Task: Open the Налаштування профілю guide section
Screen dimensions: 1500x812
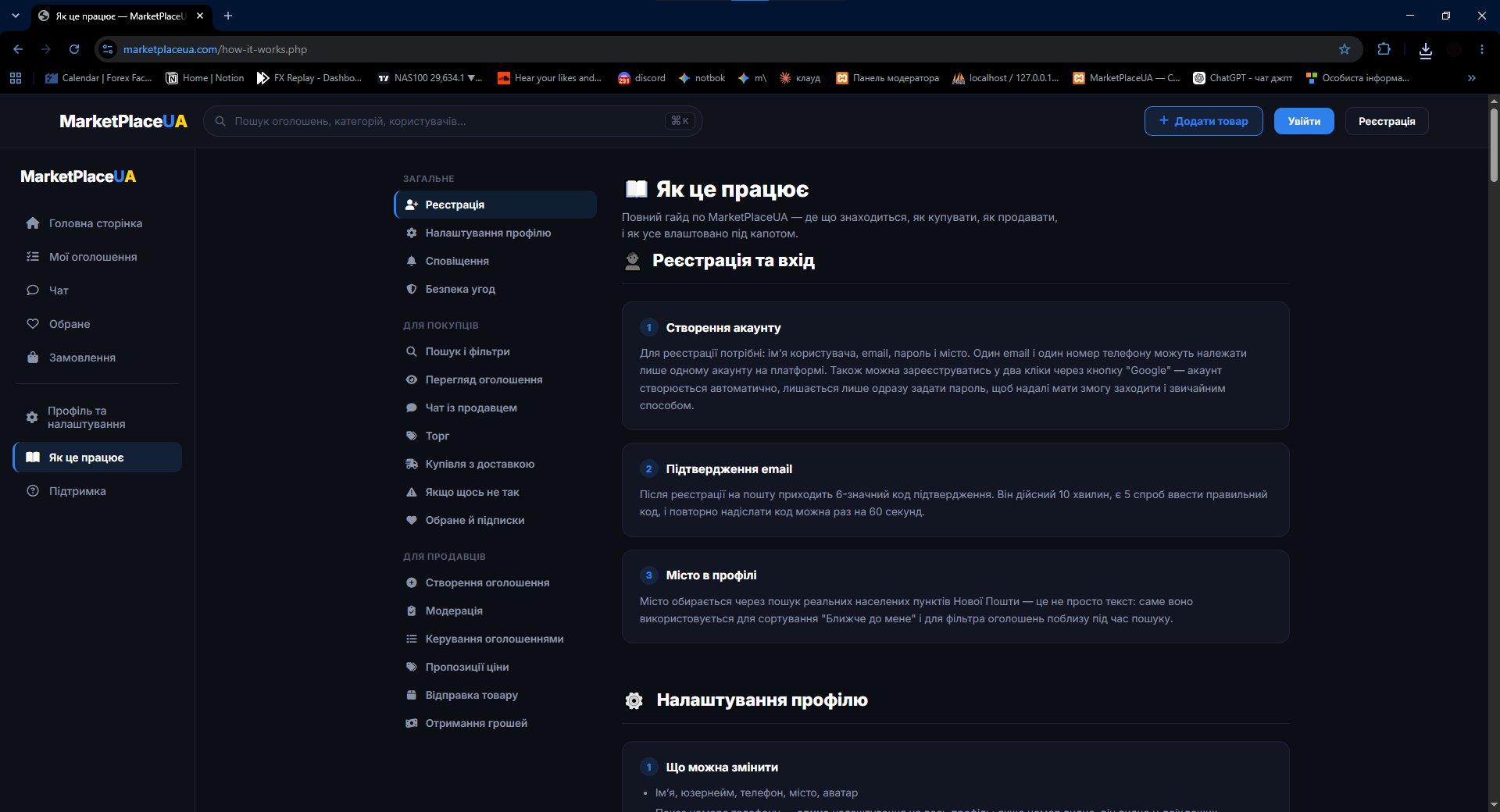Action: [x=495, y=233]
